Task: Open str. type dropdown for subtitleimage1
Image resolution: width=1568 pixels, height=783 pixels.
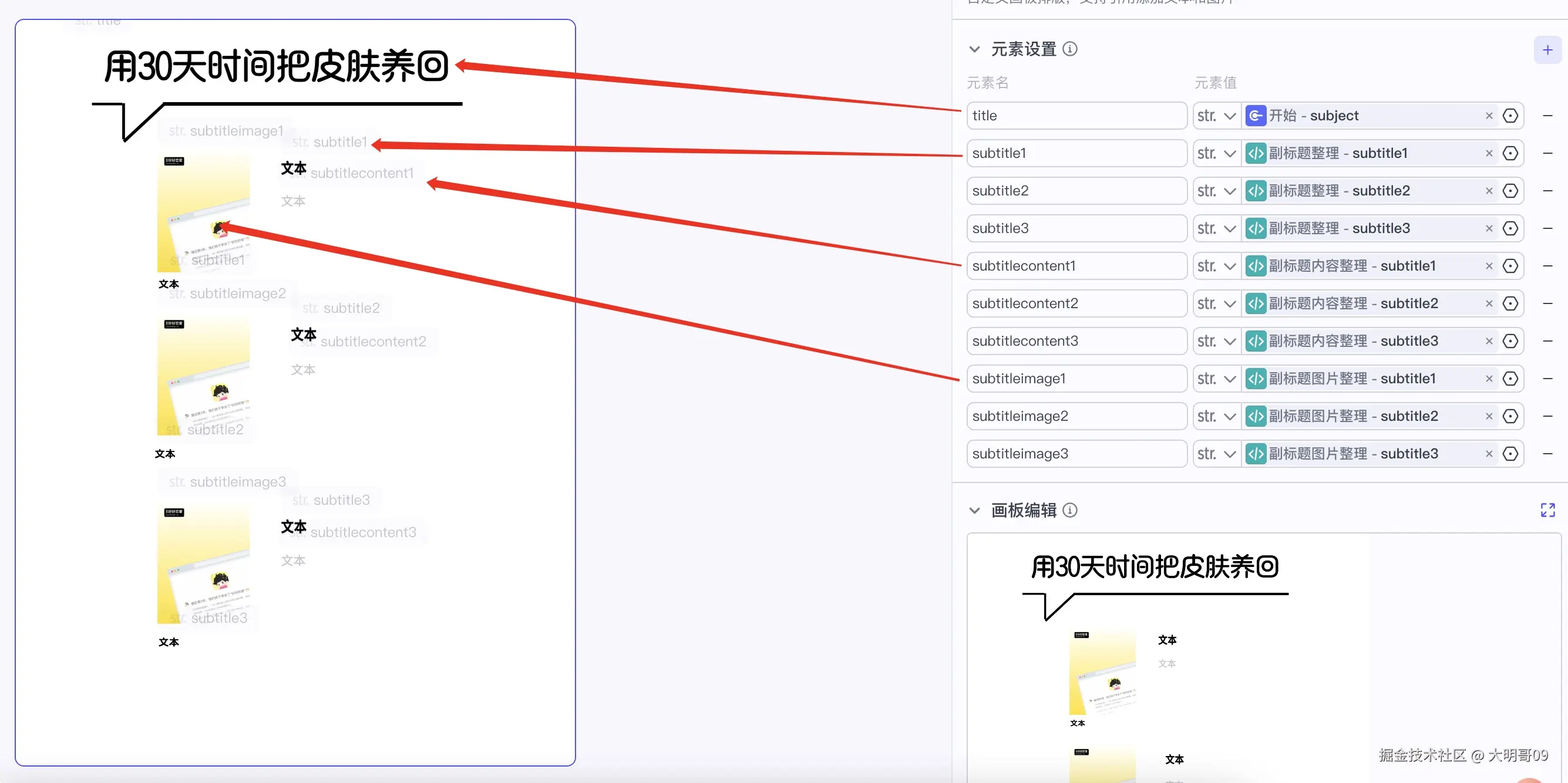Action: click(x=1216, y=379)
